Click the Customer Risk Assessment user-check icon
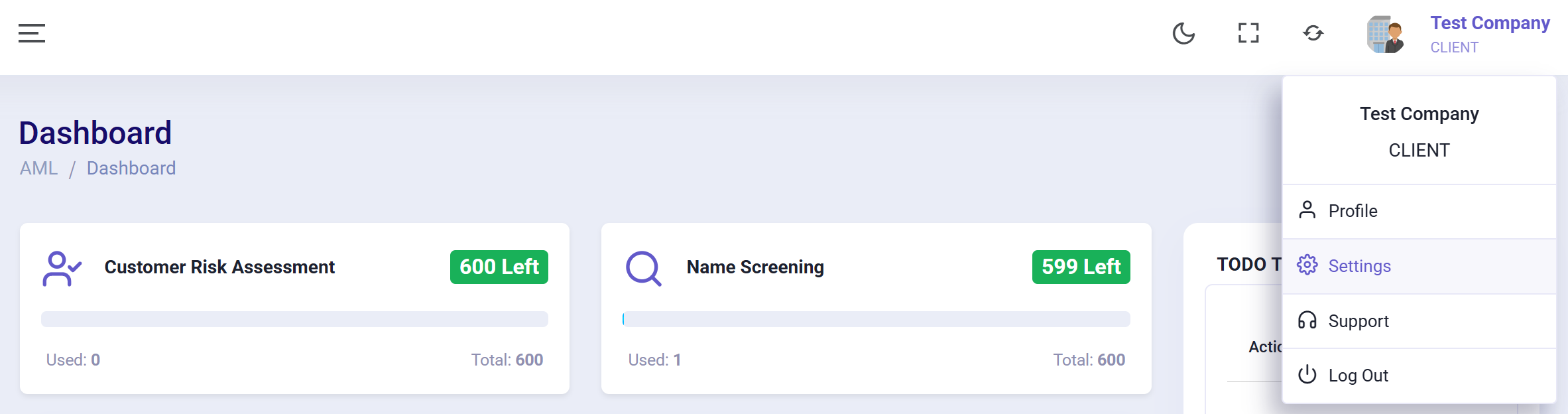 [62, 268]
